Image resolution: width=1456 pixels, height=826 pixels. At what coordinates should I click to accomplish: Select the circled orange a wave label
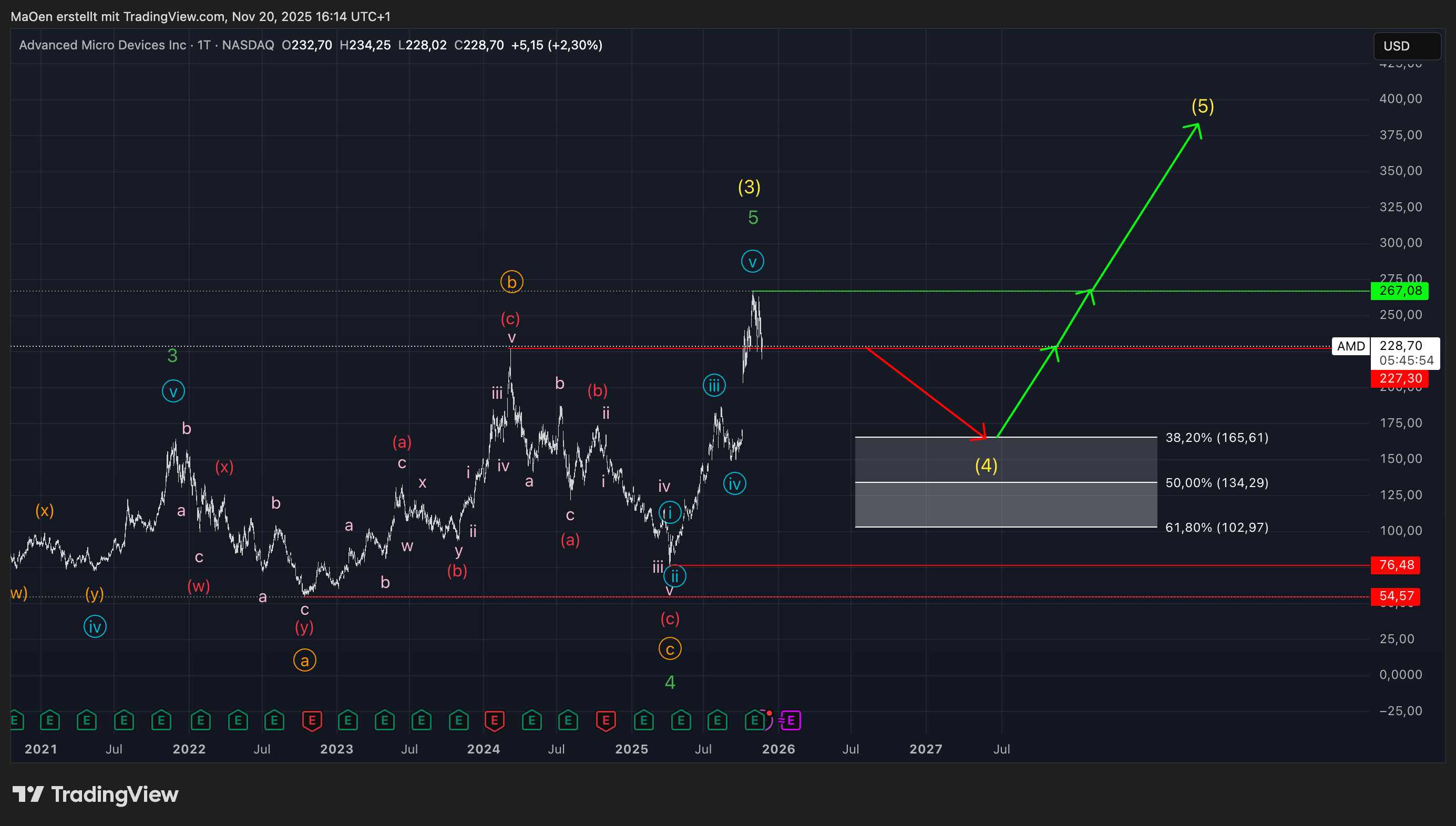tap(305, 660)
